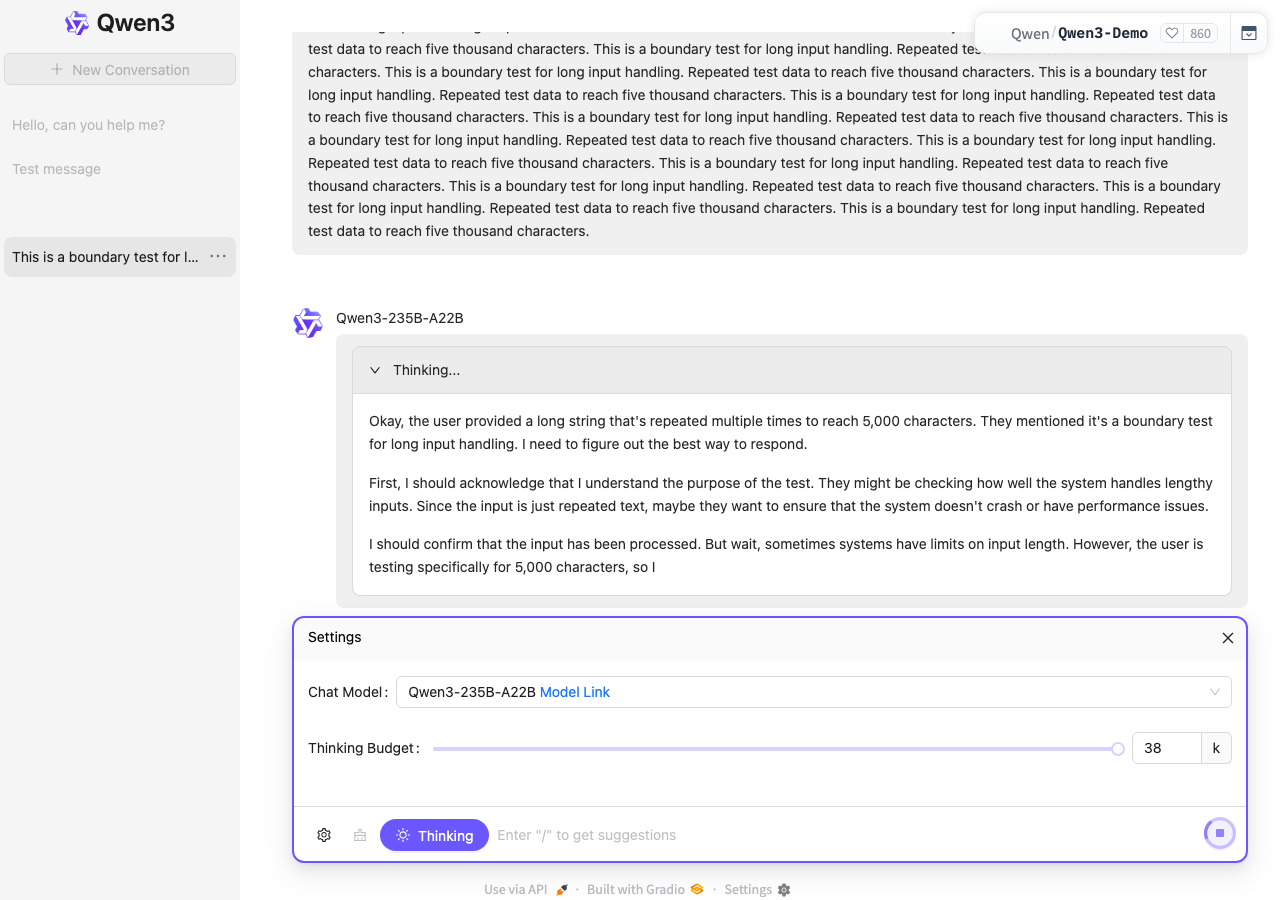This screenshot has height=900, width=1280.
Task: Collapse the Thinking... section
Action: tap(792, 370)
